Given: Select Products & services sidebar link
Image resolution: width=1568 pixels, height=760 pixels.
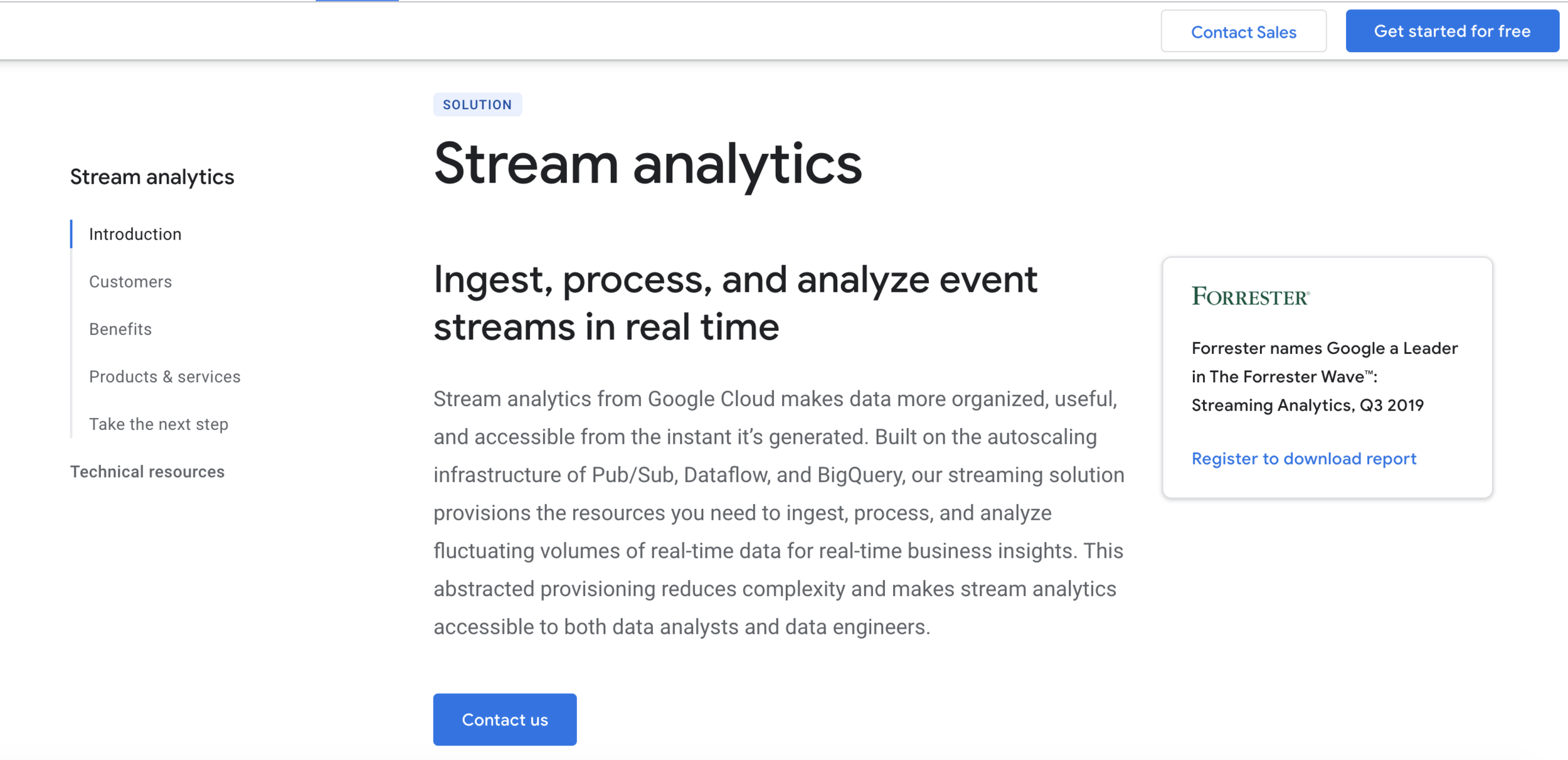Looking at the screenshot, I should 165,377.
